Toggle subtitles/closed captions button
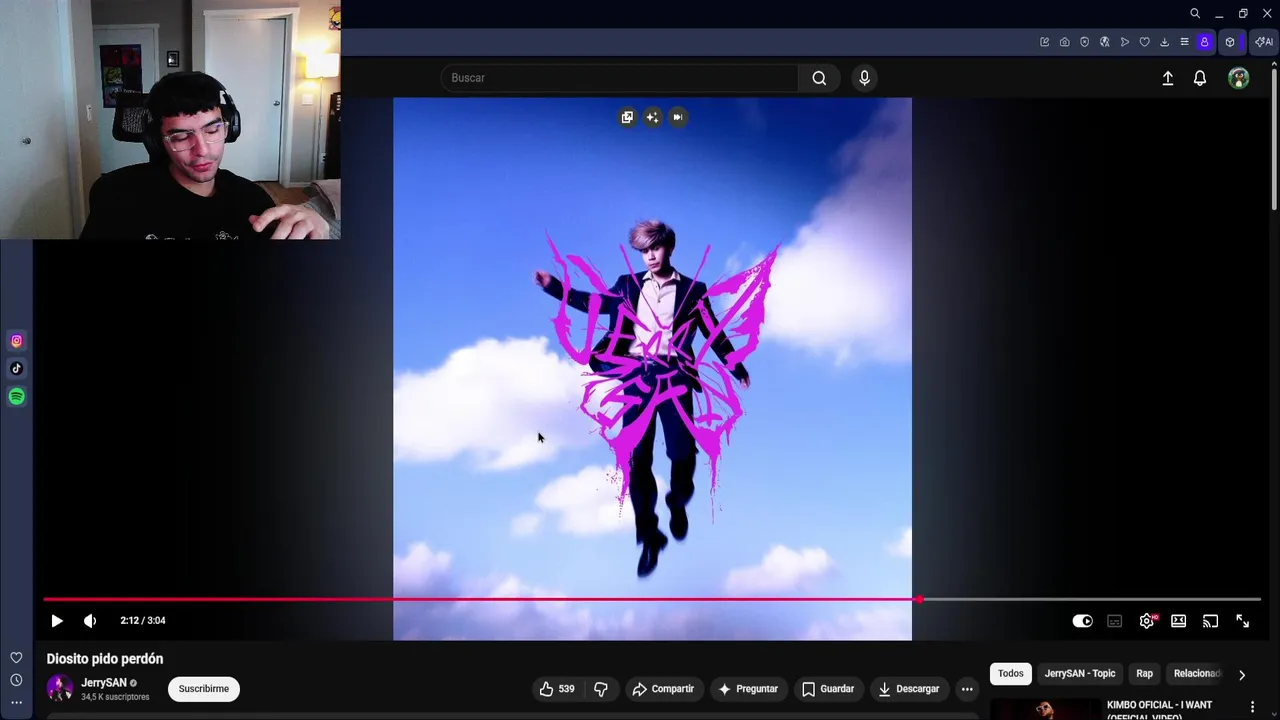 click(1114, 621)
